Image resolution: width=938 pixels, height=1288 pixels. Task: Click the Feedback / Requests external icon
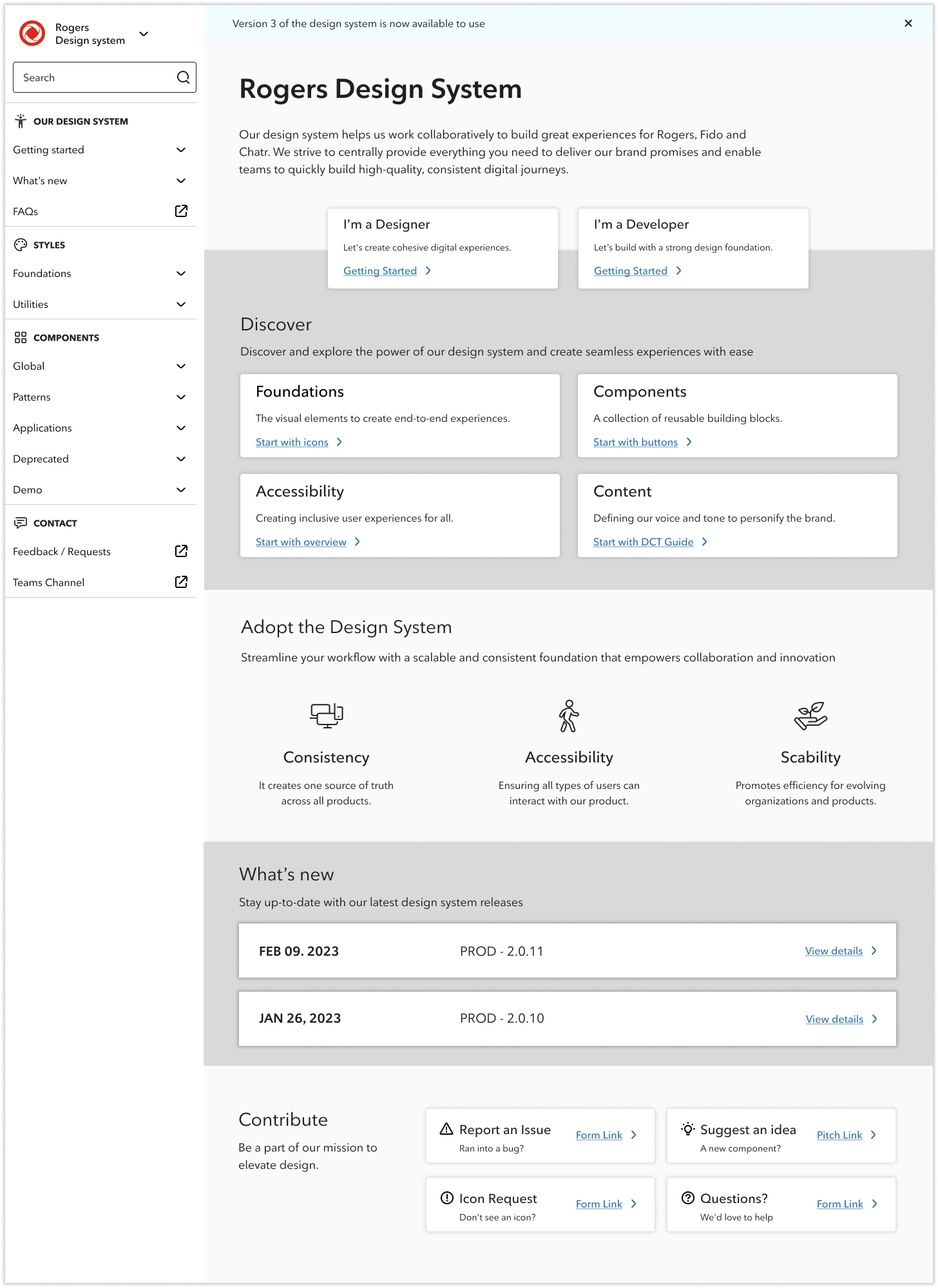click(182, 551)
